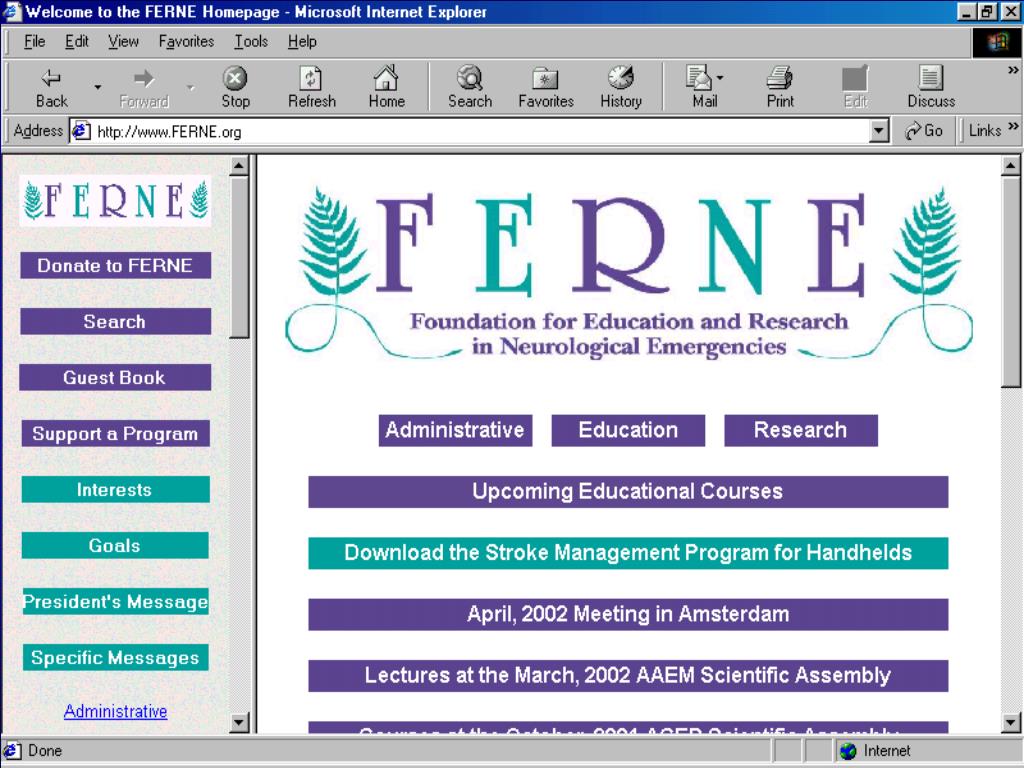Open the President's Message button
Image resolution: width=1024 pixels, height=768 pixels.
pos(116,601)
